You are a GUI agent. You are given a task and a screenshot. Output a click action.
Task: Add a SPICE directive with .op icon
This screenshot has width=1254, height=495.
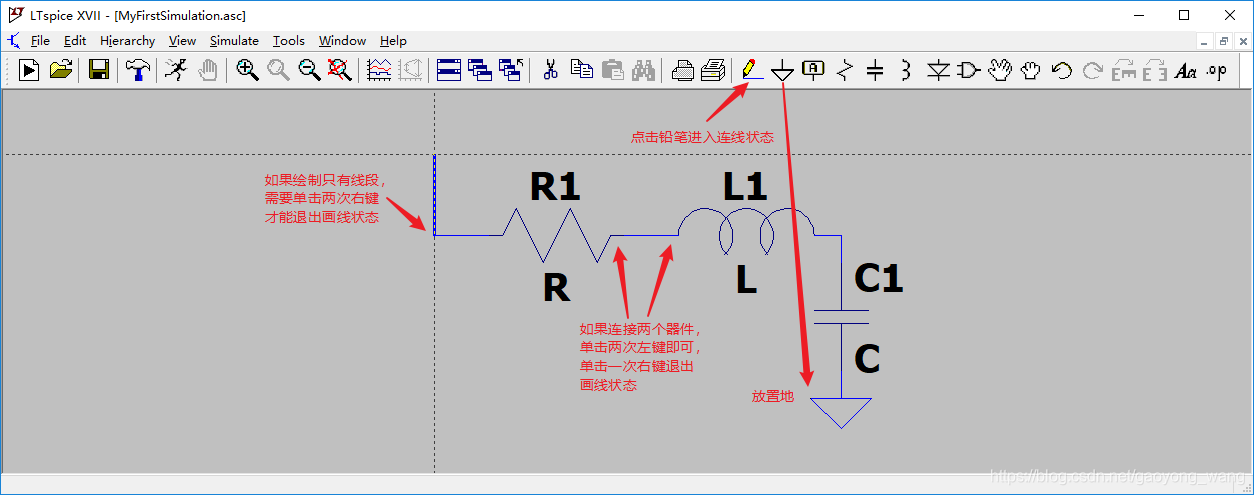pos(1217,70)
